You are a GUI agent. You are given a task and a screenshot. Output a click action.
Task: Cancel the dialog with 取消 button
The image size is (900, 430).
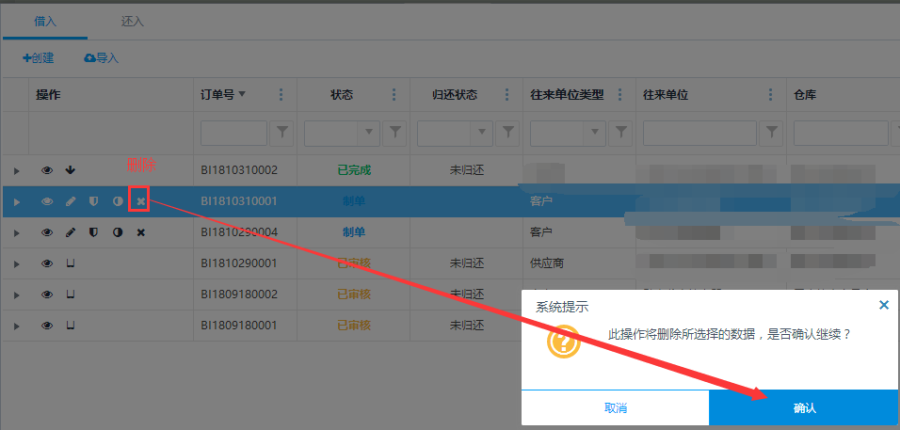(615, 408)
